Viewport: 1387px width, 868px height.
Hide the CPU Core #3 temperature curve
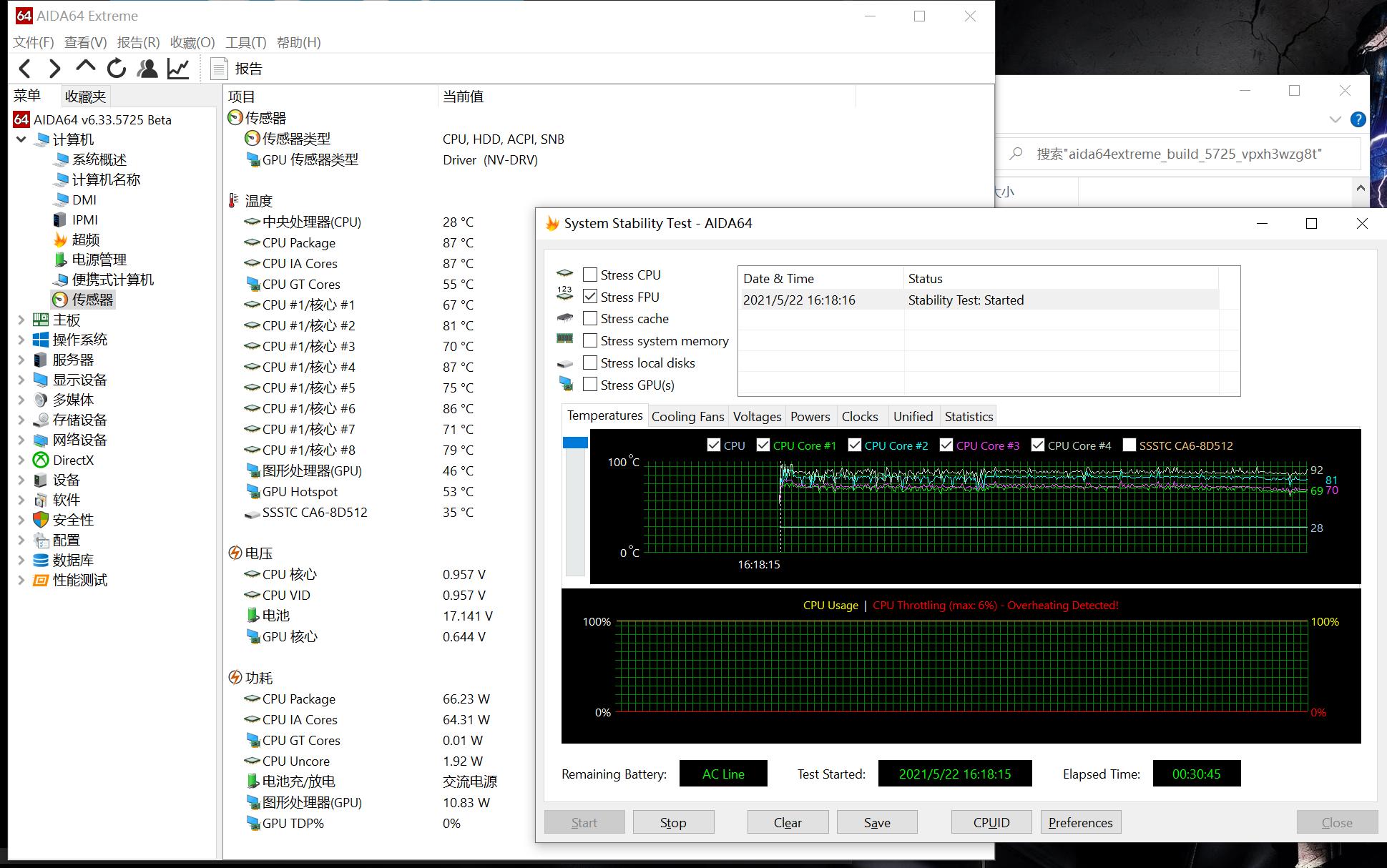(x=946, y=444)
